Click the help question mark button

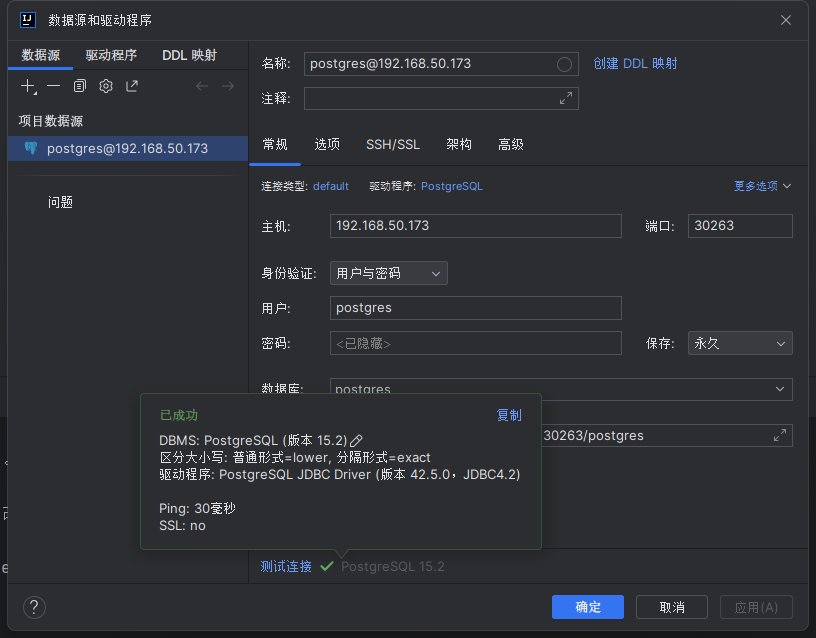click(34, 607)
